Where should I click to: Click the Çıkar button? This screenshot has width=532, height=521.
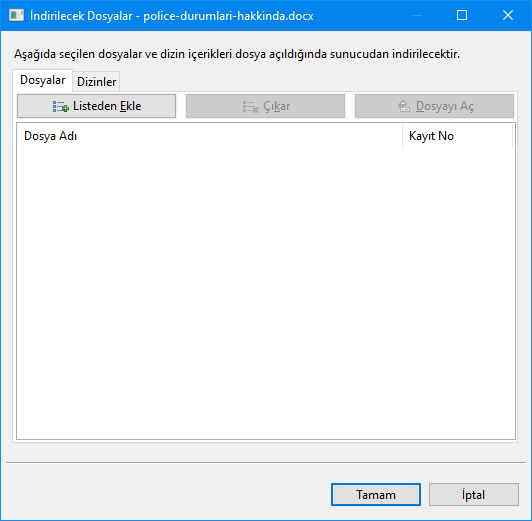click(x=265, y=106)
